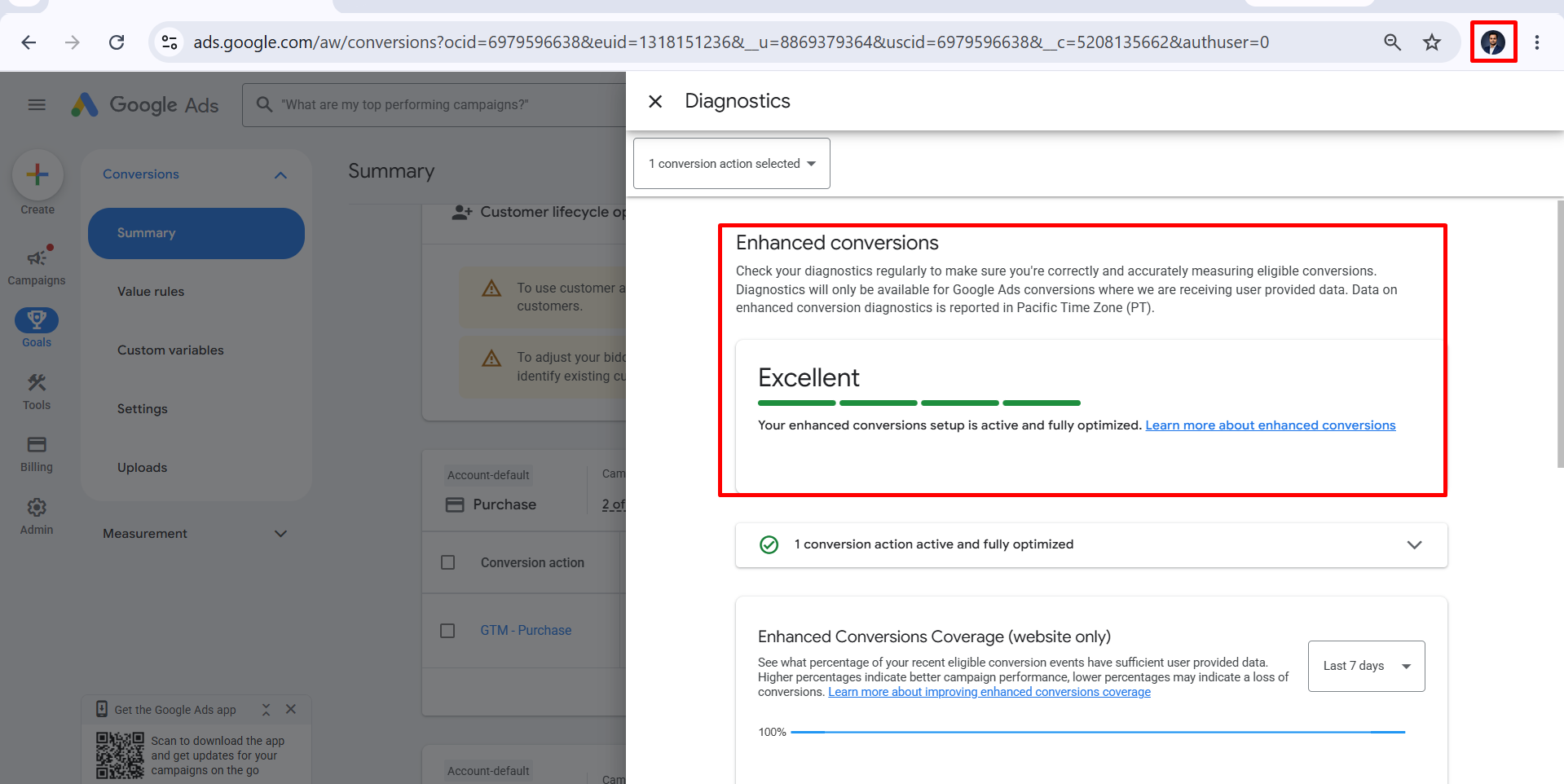The image size is (1564, 784).
Task: Expand the 1 conversion action active row
Action: [x=1414, y=544]
